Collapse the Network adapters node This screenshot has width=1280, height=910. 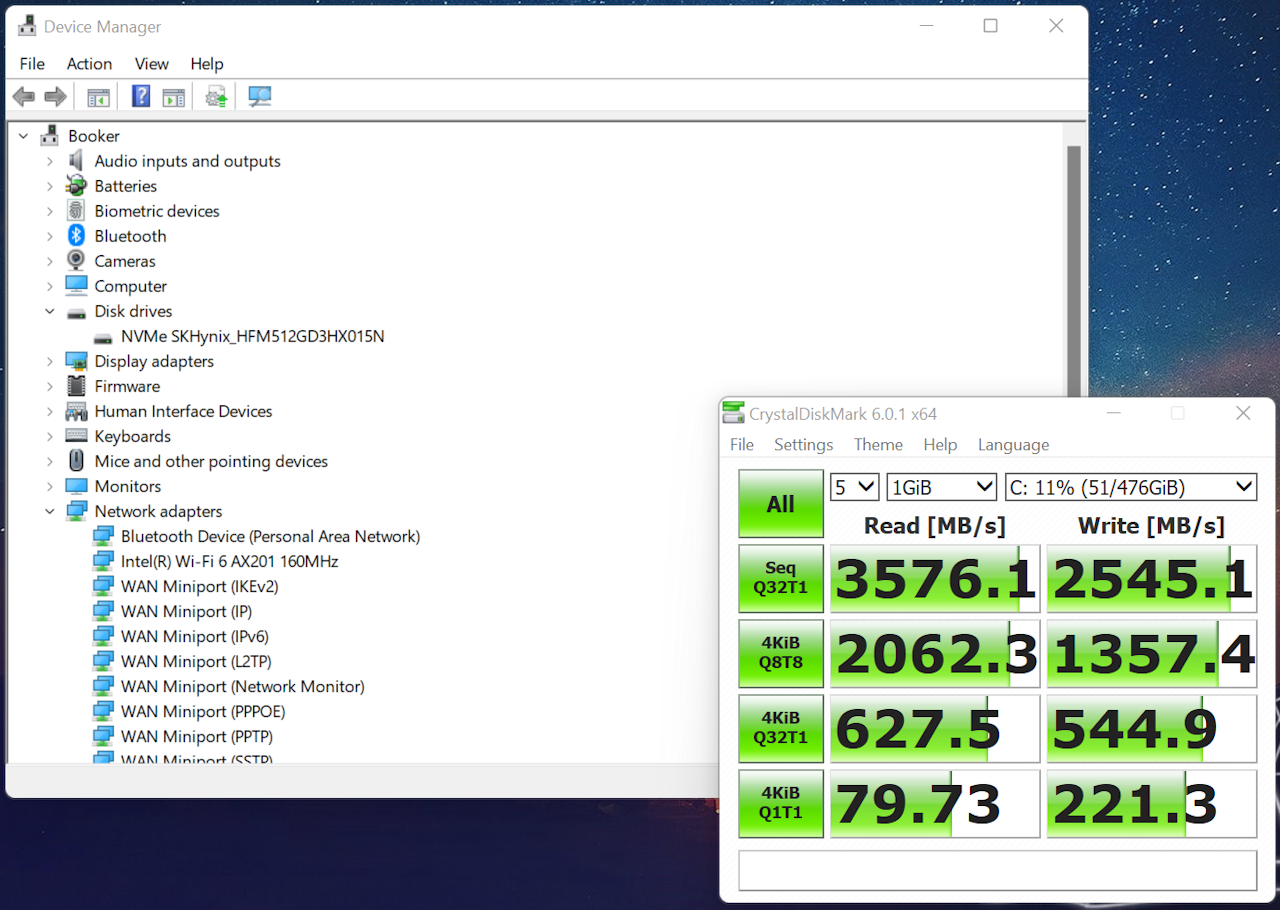pos(49,511)
